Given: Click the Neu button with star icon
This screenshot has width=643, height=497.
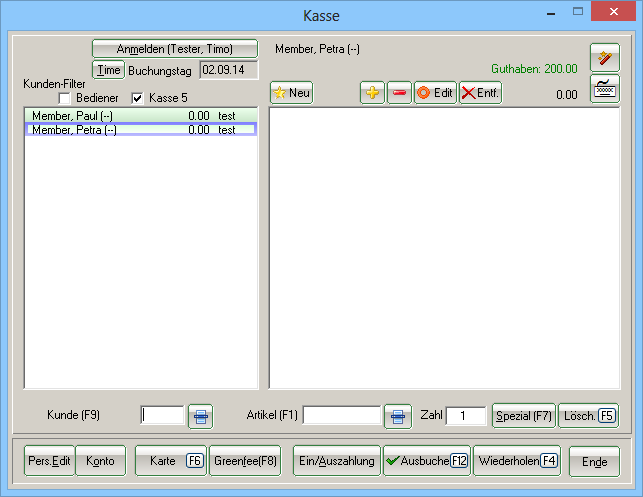Looking at the screenshot, I should (x=292, y=93).
